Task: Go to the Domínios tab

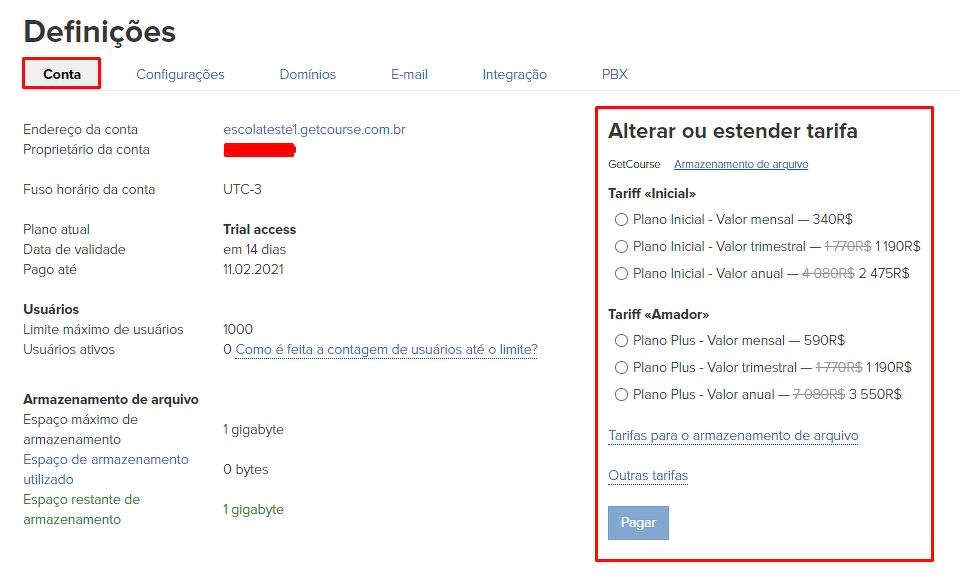Action: 308,74
